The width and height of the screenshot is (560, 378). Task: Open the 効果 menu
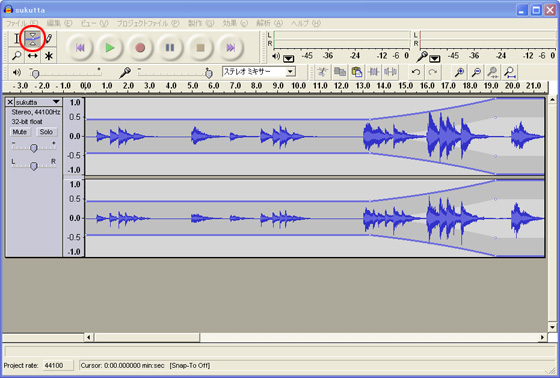pos(235,23)
